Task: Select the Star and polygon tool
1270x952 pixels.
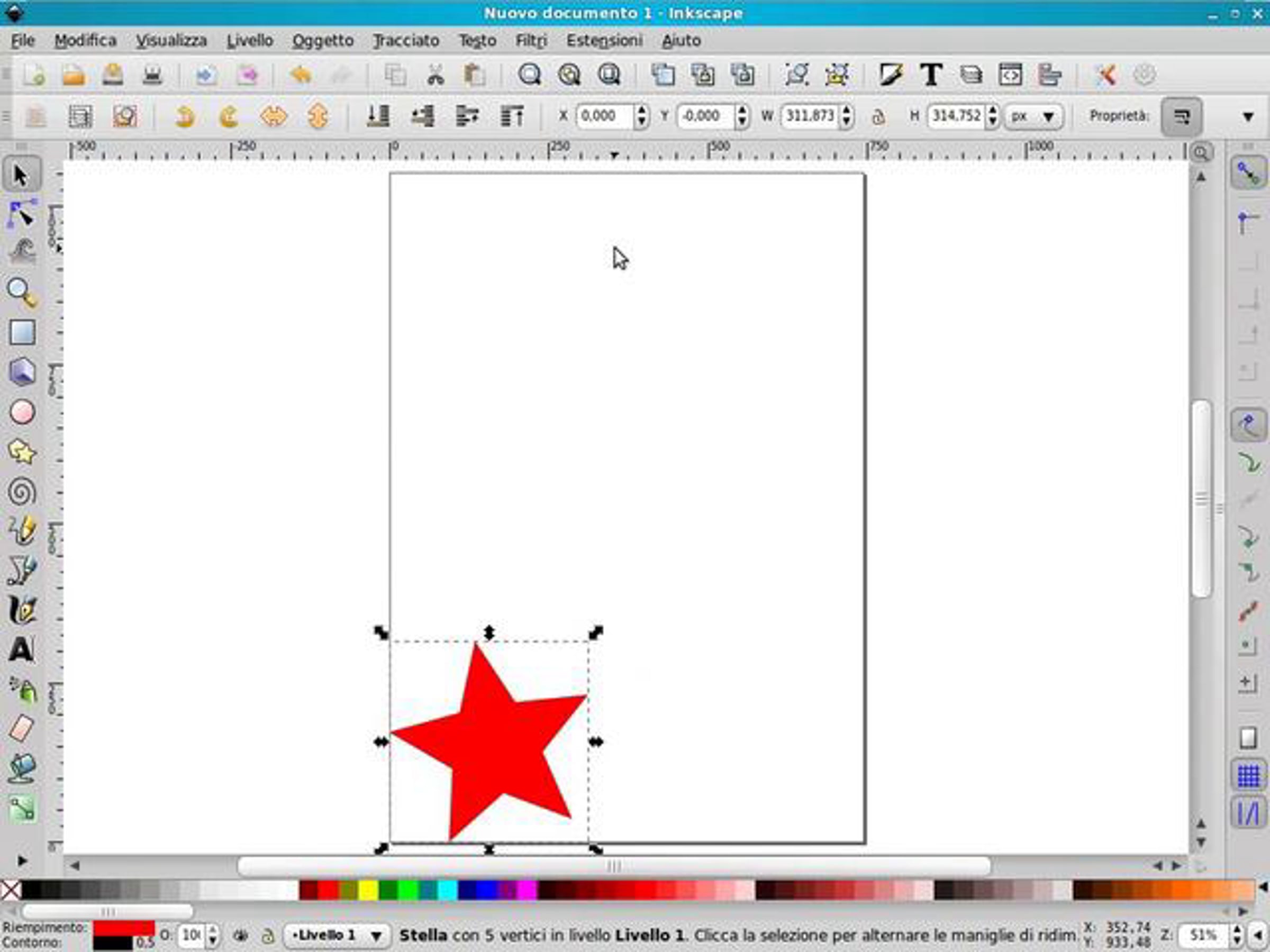Action: click(22, 452)
